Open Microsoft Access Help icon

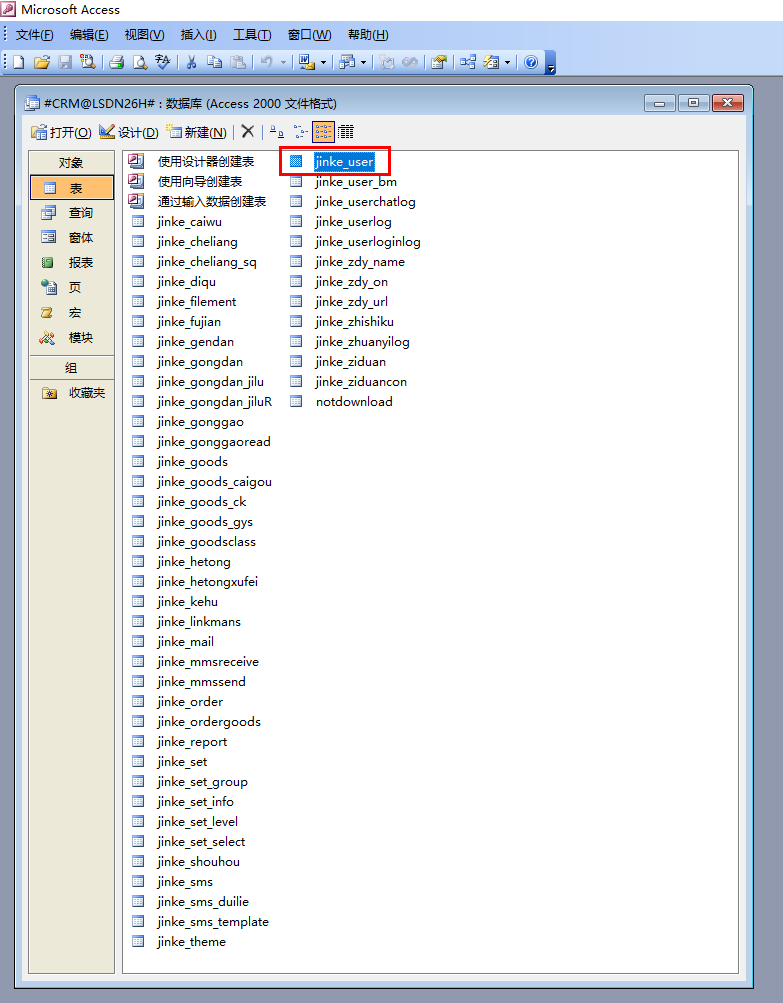pos(531,62)
